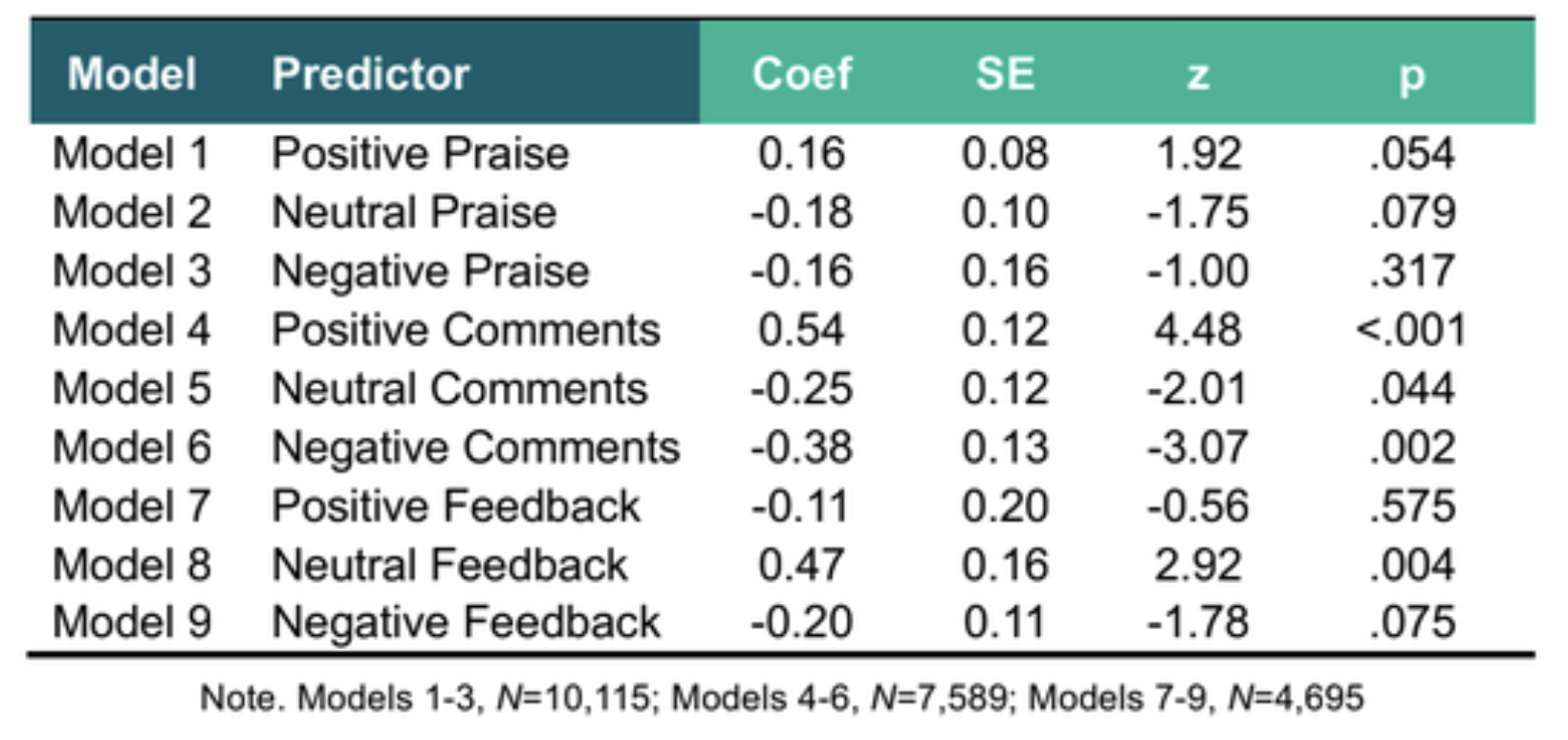Select the Negative Feedback predictor cell
The width and height of the screenshot is (1568, 740).
click(466, 622)
